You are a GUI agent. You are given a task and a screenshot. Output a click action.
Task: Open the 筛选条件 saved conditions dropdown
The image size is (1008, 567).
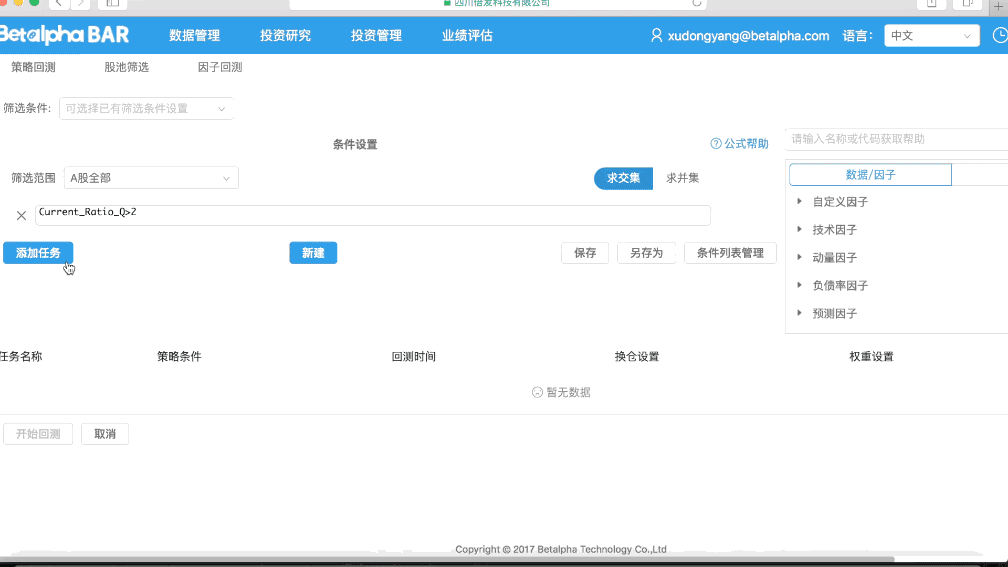pyautogui.click(x=146, y=108)
